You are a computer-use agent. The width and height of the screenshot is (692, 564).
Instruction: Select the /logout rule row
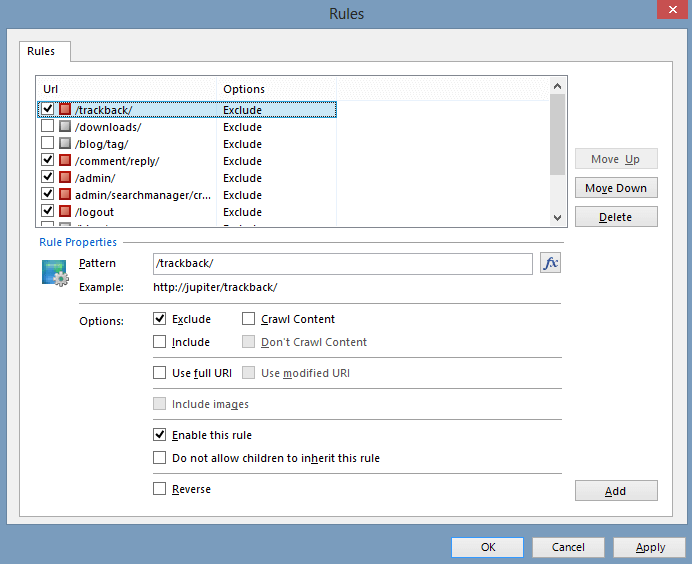187,212
